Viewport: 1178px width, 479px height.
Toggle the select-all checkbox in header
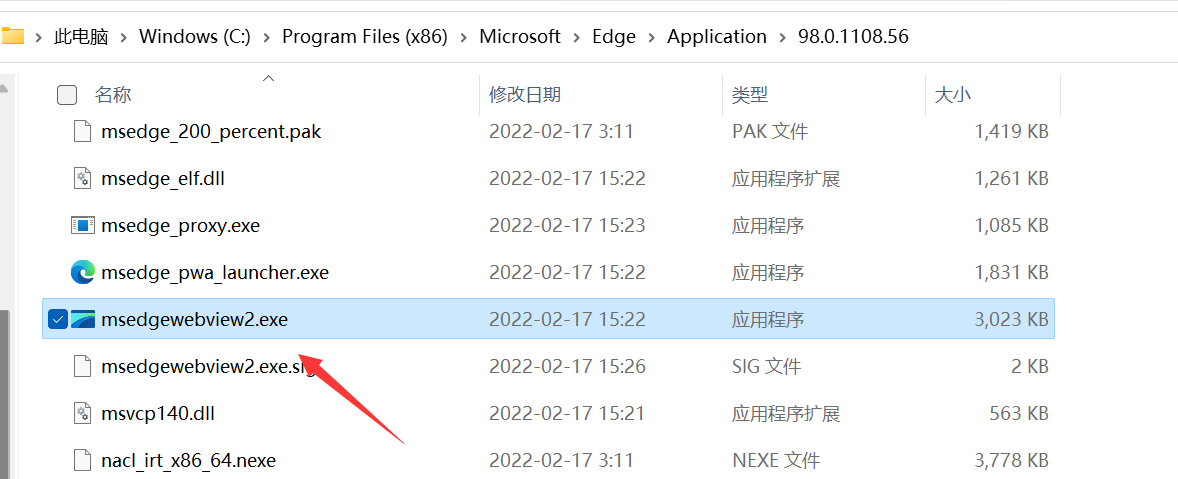pos(67,95)
